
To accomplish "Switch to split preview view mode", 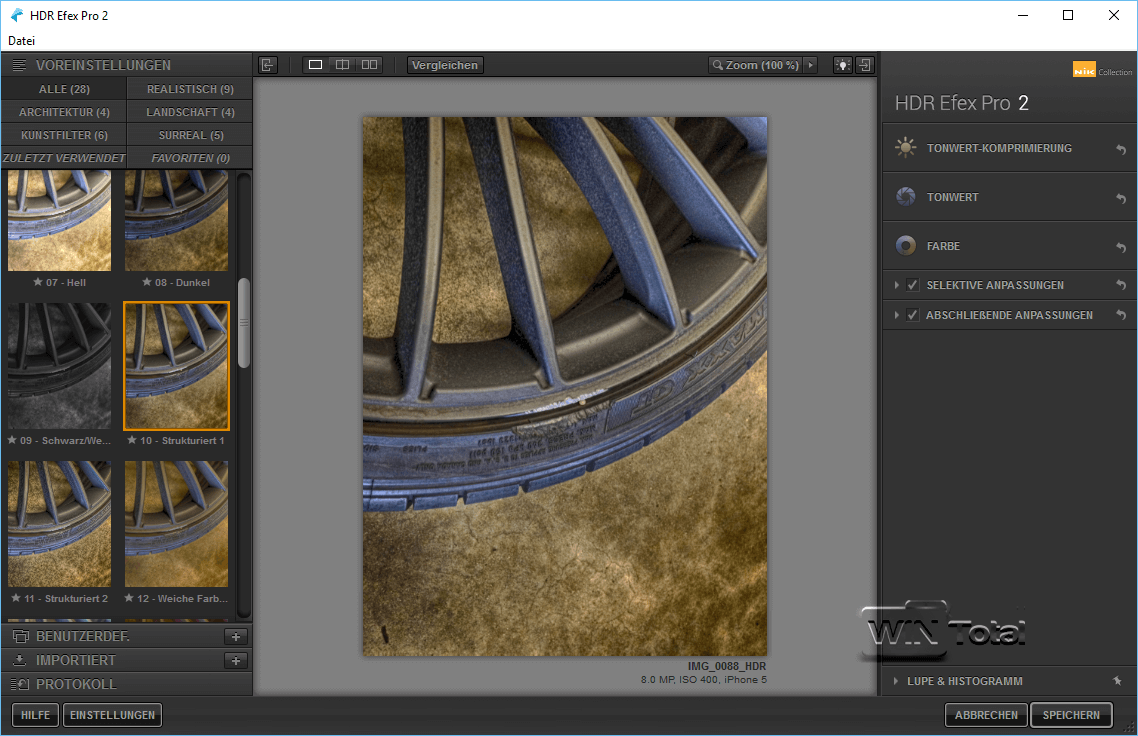I will pos(343,65).
